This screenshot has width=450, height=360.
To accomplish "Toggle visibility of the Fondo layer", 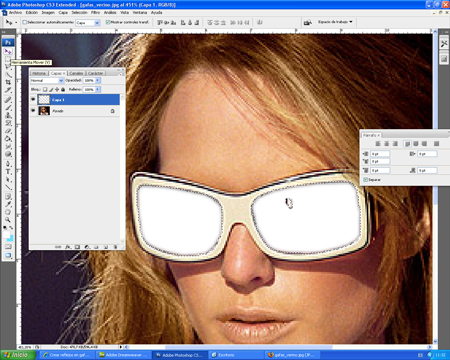I will pyautogui.click(x=33, y=111).
